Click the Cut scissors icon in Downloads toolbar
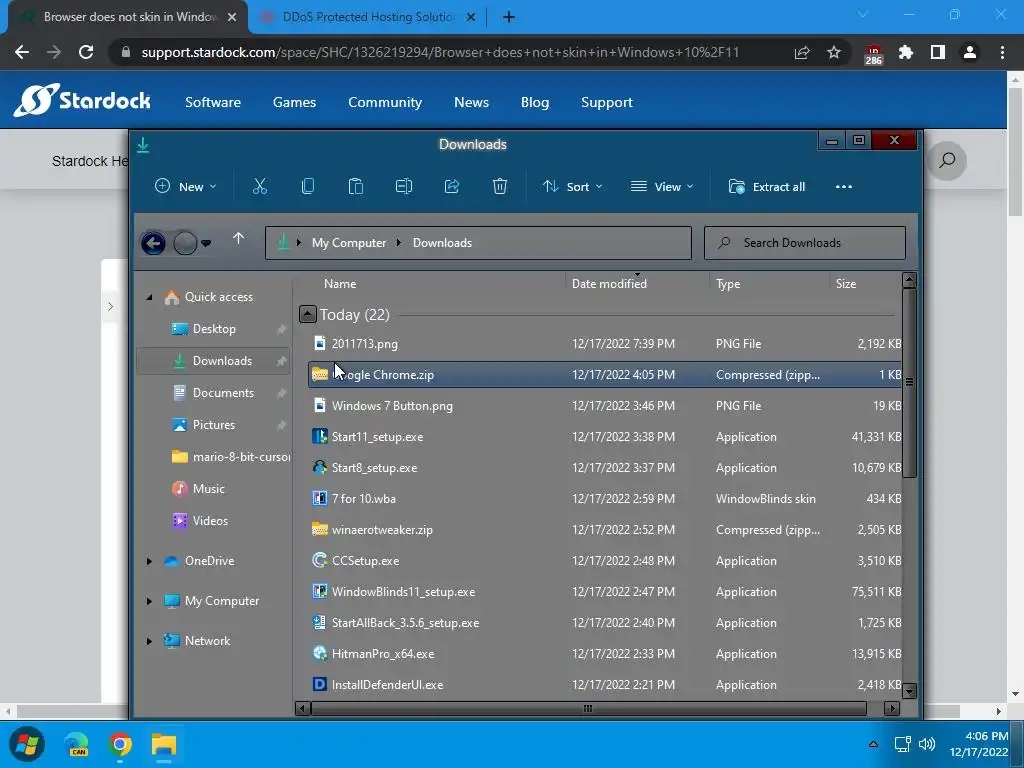 point(260,187)
